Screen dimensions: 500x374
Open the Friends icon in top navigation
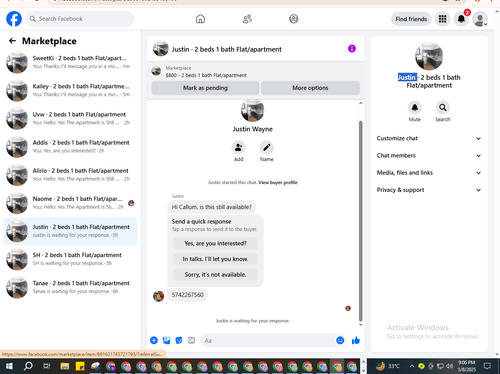click(x=247, y=19)
